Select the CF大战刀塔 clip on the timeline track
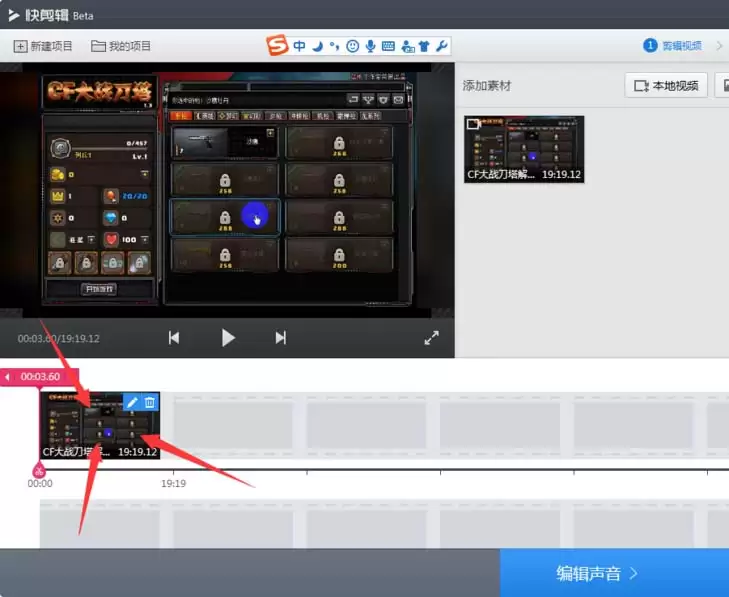The height and width of the screenshot is (597, 729). pyautogui.click(x=100, y=425)
